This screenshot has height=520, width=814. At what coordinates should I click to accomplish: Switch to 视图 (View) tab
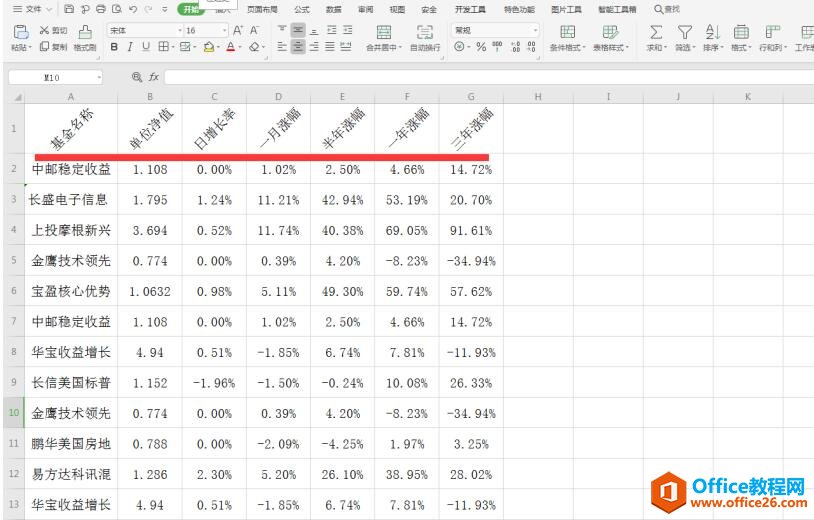coord(397,9)
